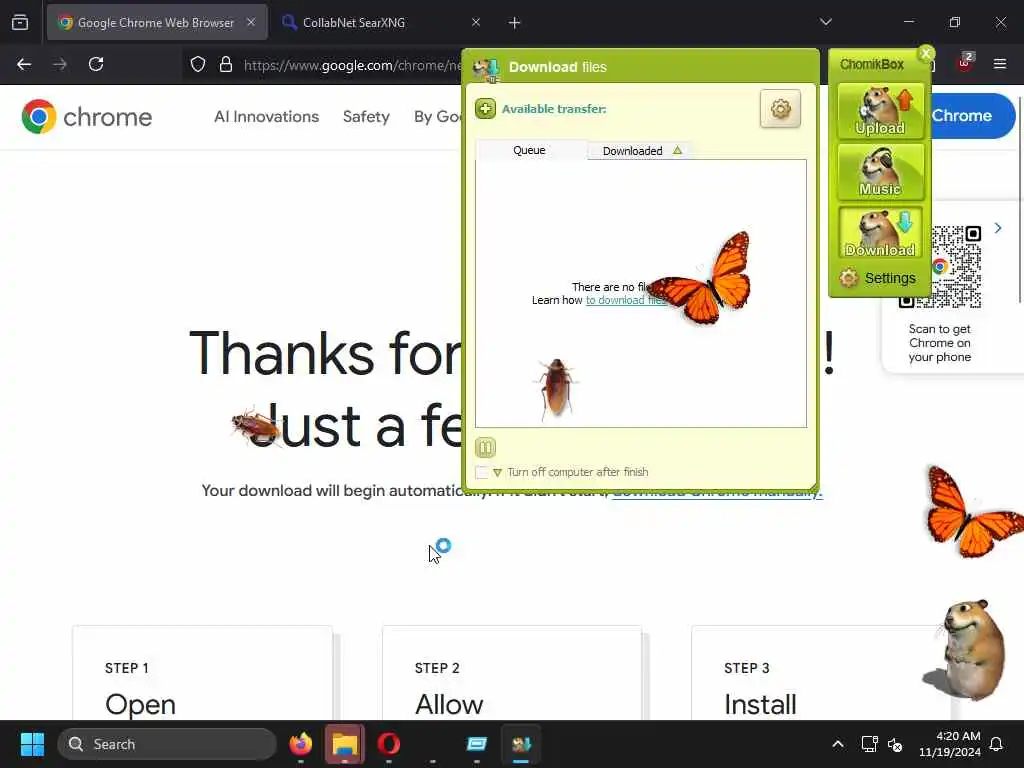Go back to previous page
The width and height of the screenshot is (1024, 768).
pyautogui.click(x=24, y=65)
